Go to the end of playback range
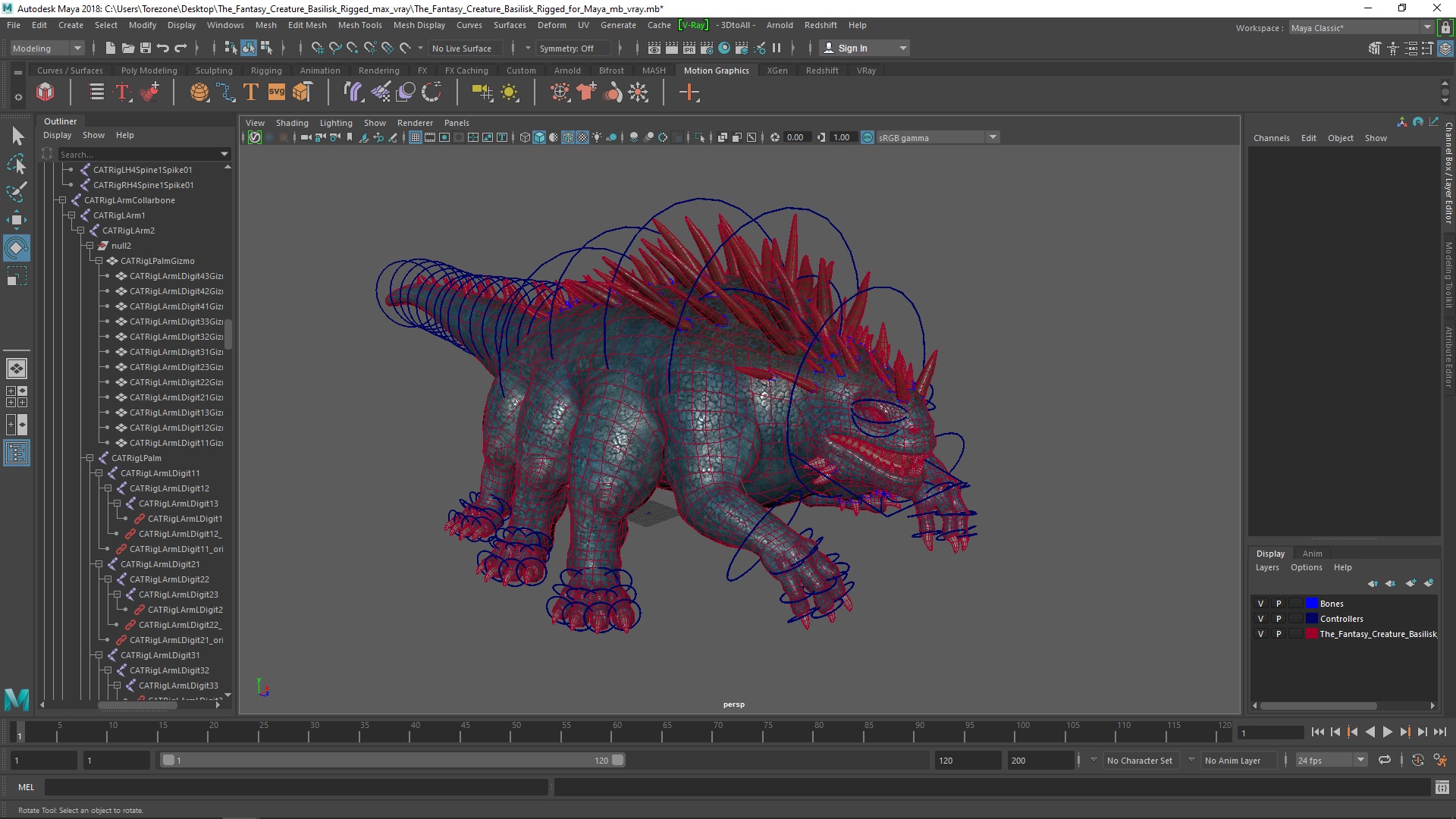1456x819 pixels. [x=1440, y=732]
